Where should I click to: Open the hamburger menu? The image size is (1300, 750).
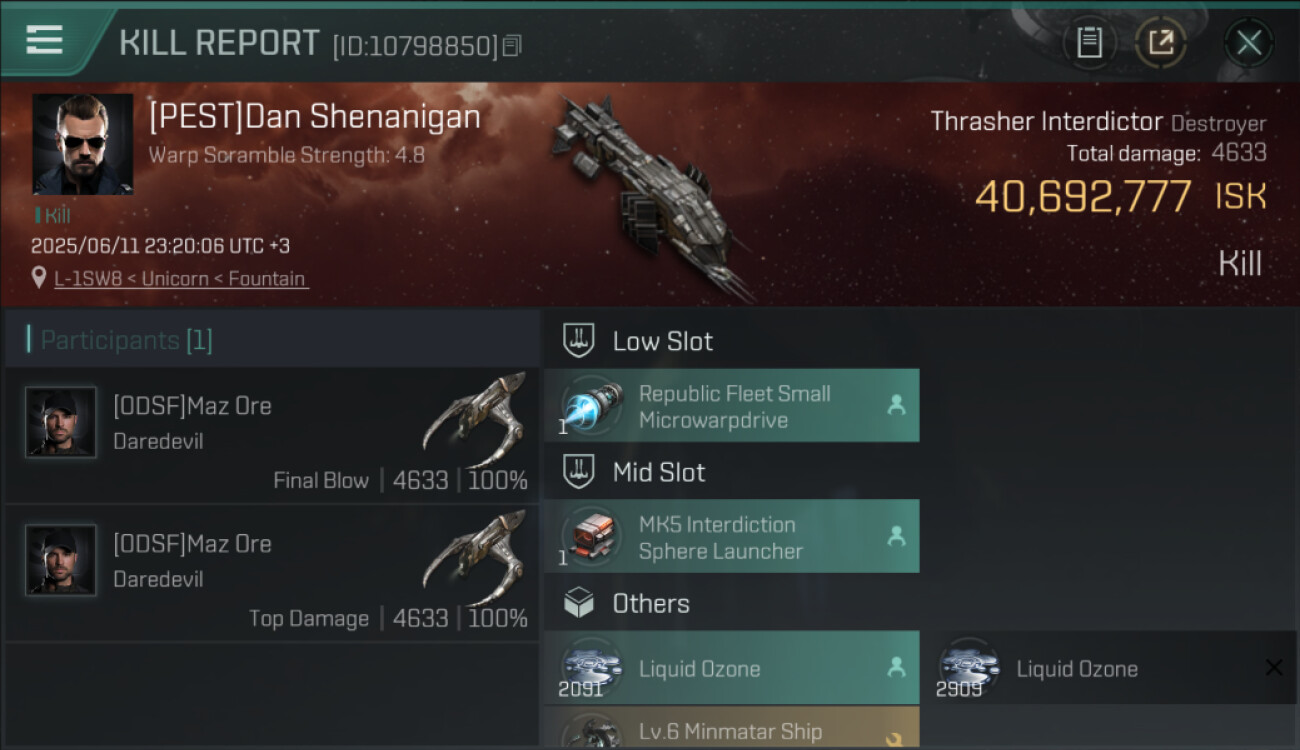coord(44,41)
